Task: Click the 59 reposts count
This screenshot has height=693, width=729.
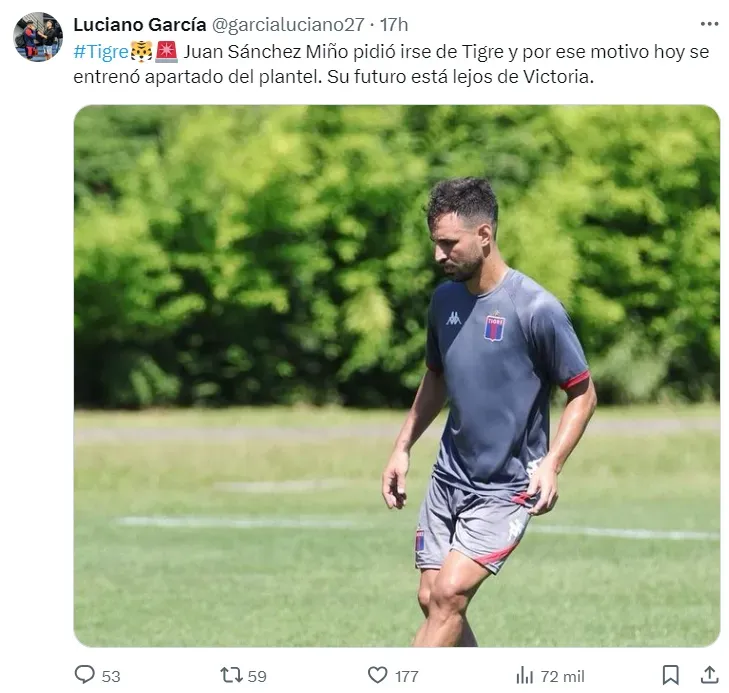Action: [257, 676]
